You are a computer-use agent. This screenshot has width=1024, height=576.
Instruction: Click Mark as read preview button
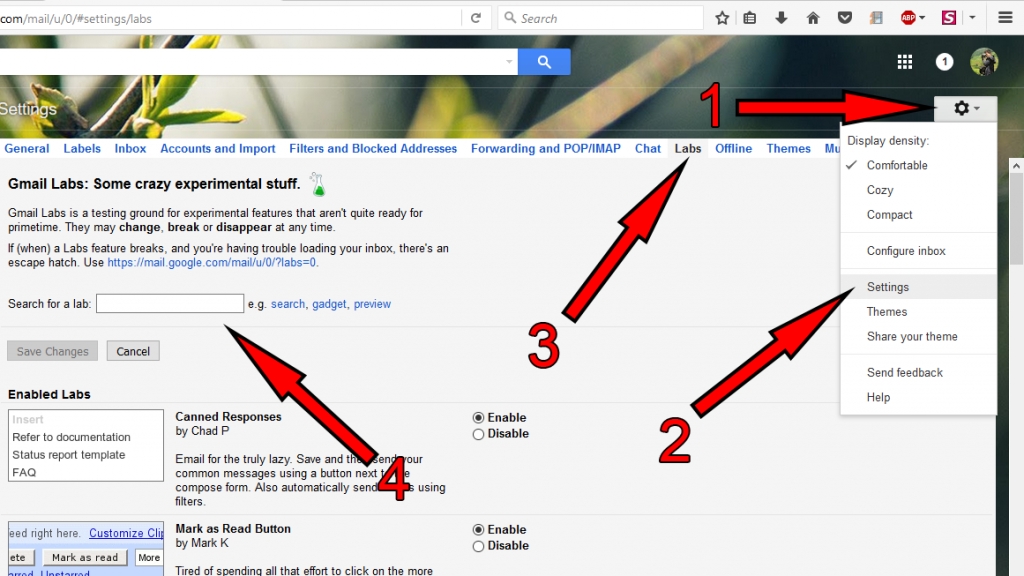coord(85,557)
